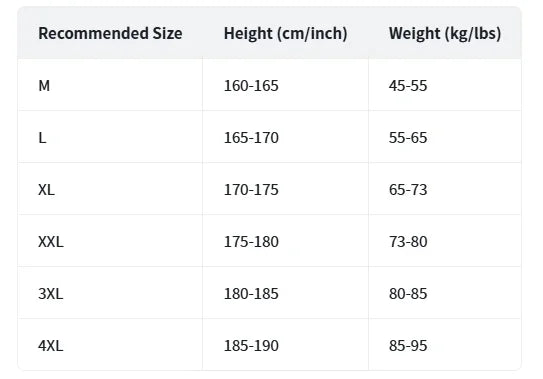The height and width of the screenshot is (379, 543).
Task: Click the Weight (kg/lbs) column header
Action: pos(445,34)
